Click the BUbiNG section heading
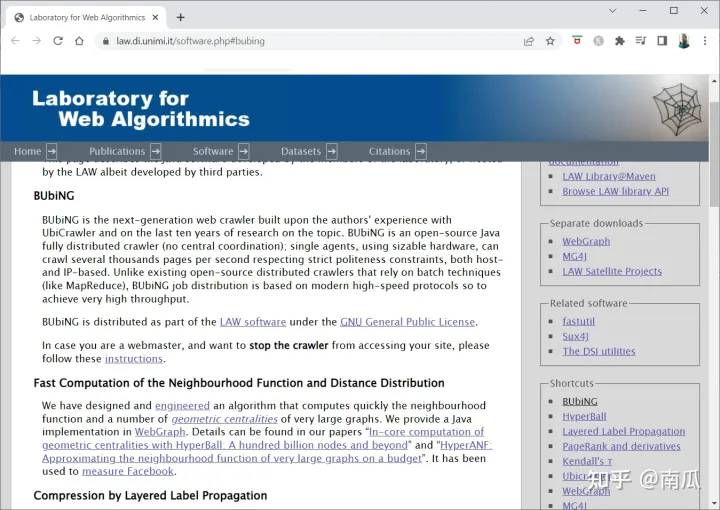This screenshot has width=720, height=510. click(x=54, y=196)
